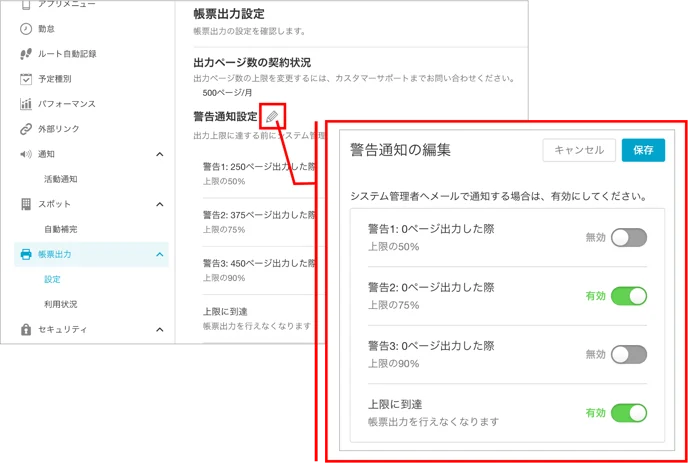
Task: Click the footprints icon for ルート自動記録
Action: point(26,54)
